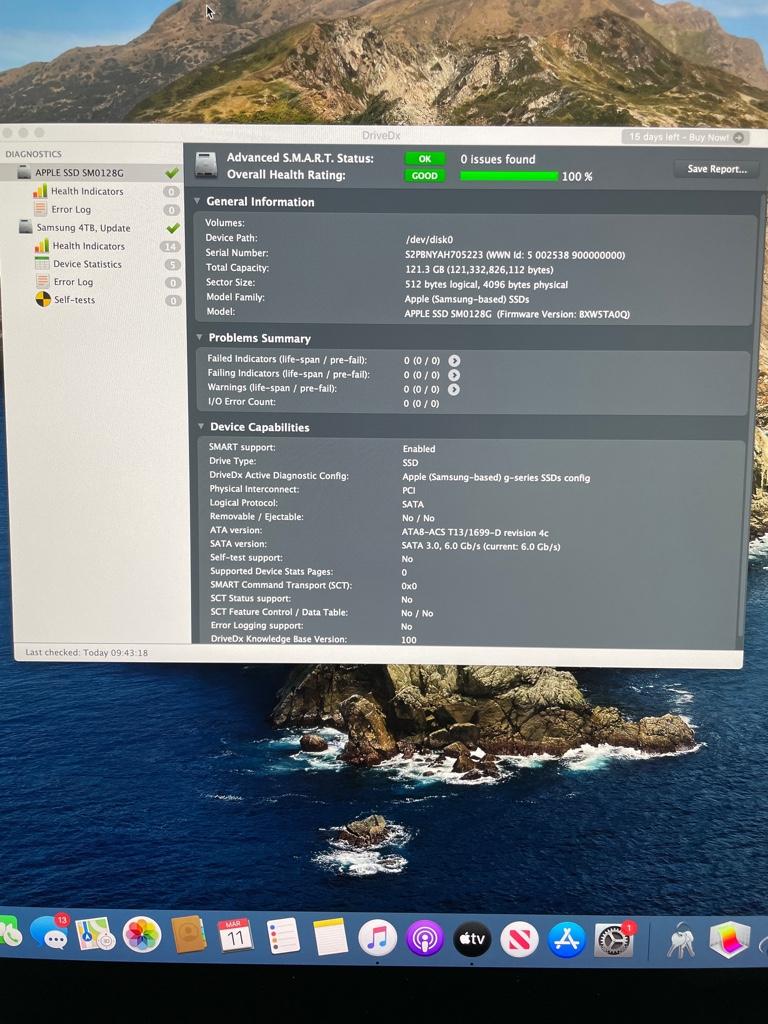
Task: Click the Save Report... button
Action: pyautogui.click(x=716, y=169)
